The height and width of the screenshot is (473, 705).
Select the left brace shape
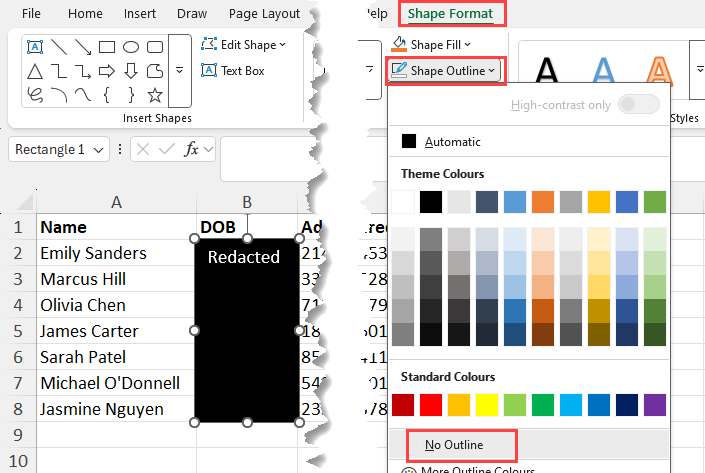point(107,96)
